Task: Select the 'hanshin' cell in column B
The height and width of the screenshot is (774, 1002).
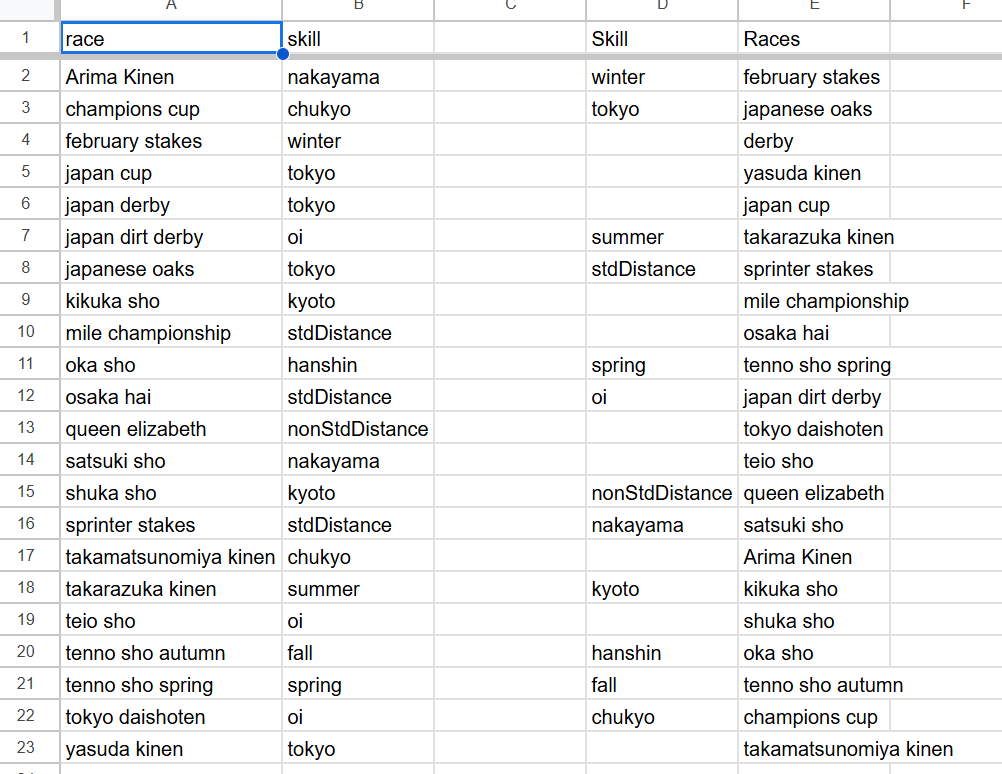Action: (x=358, y=364)
